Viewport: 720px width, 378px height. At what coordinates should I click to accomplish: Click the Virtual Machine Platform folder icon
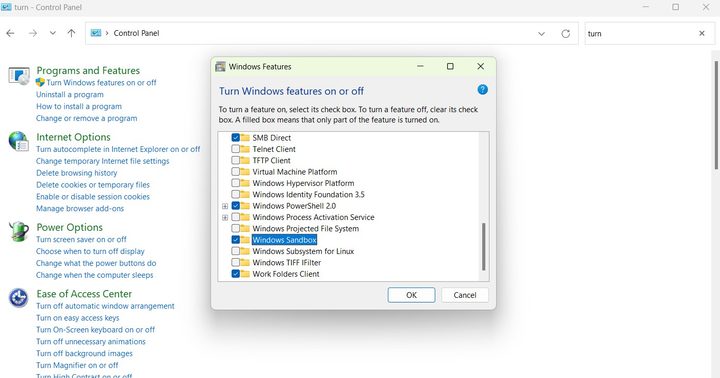coord(245,172)
